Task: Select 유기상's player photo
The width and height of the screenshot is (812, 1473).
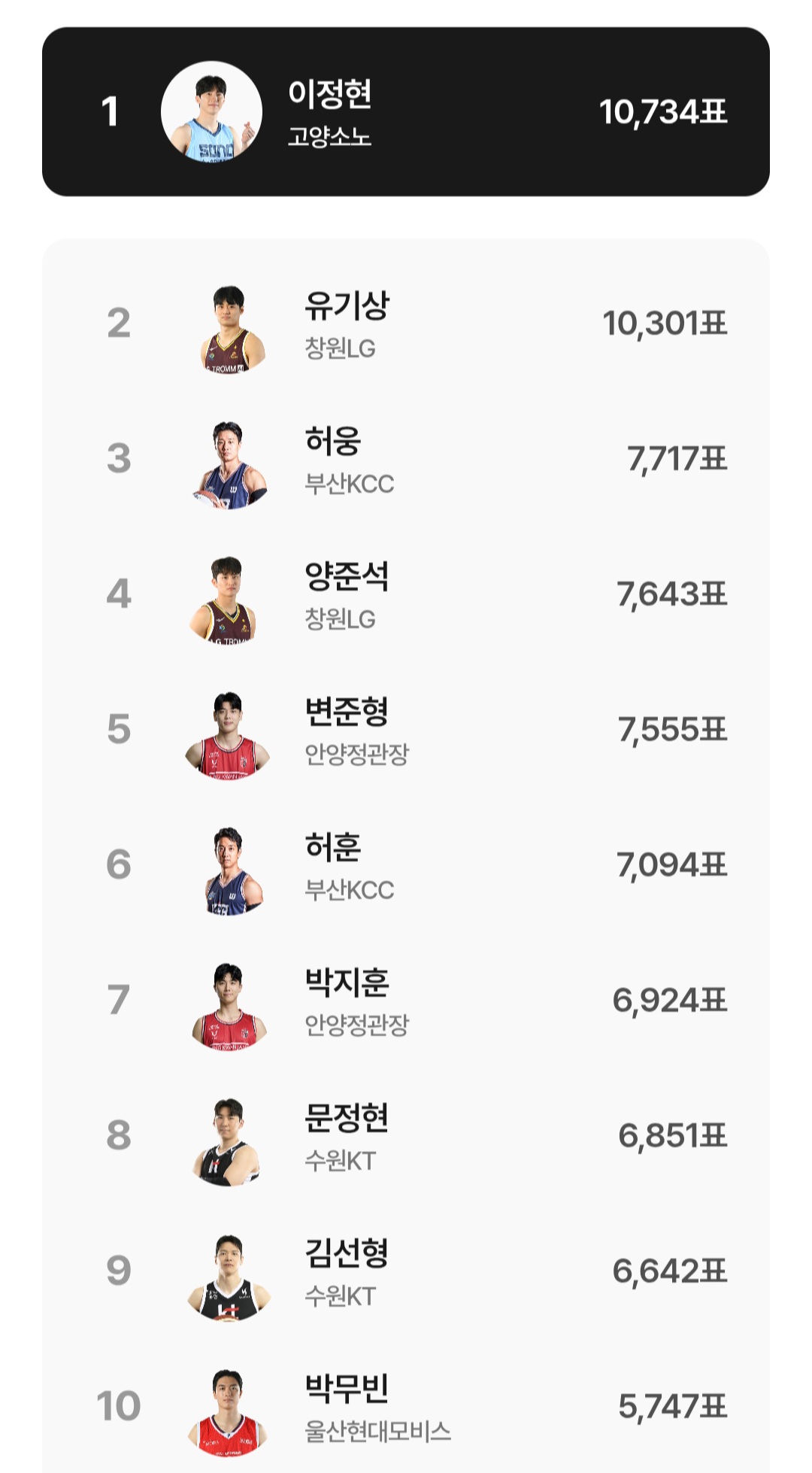Action: coord(229,329)
